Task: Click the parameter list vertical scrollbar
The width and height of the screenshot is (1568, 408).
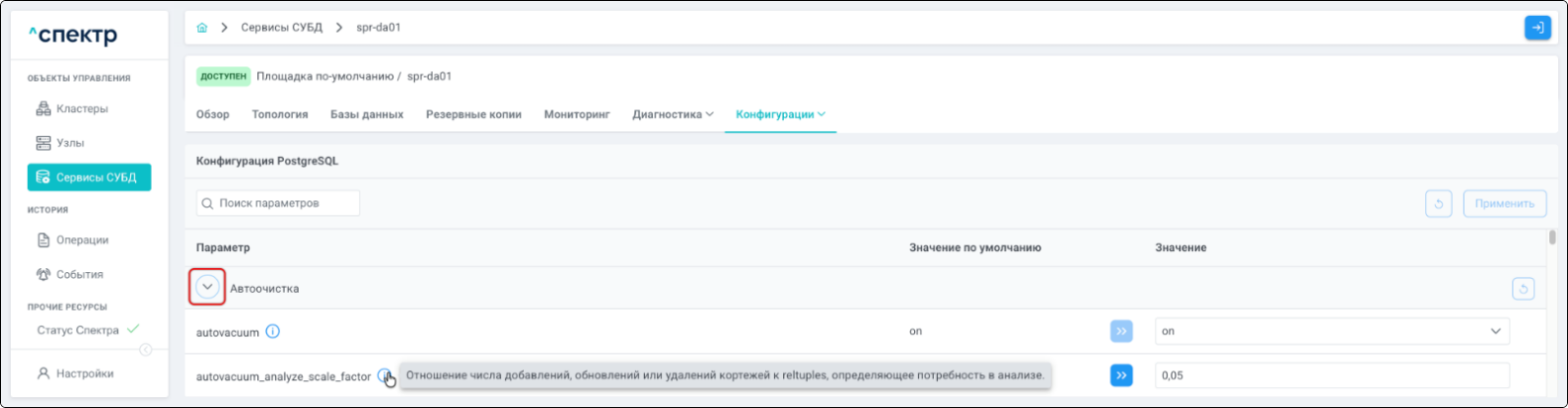Action: 1552,238
